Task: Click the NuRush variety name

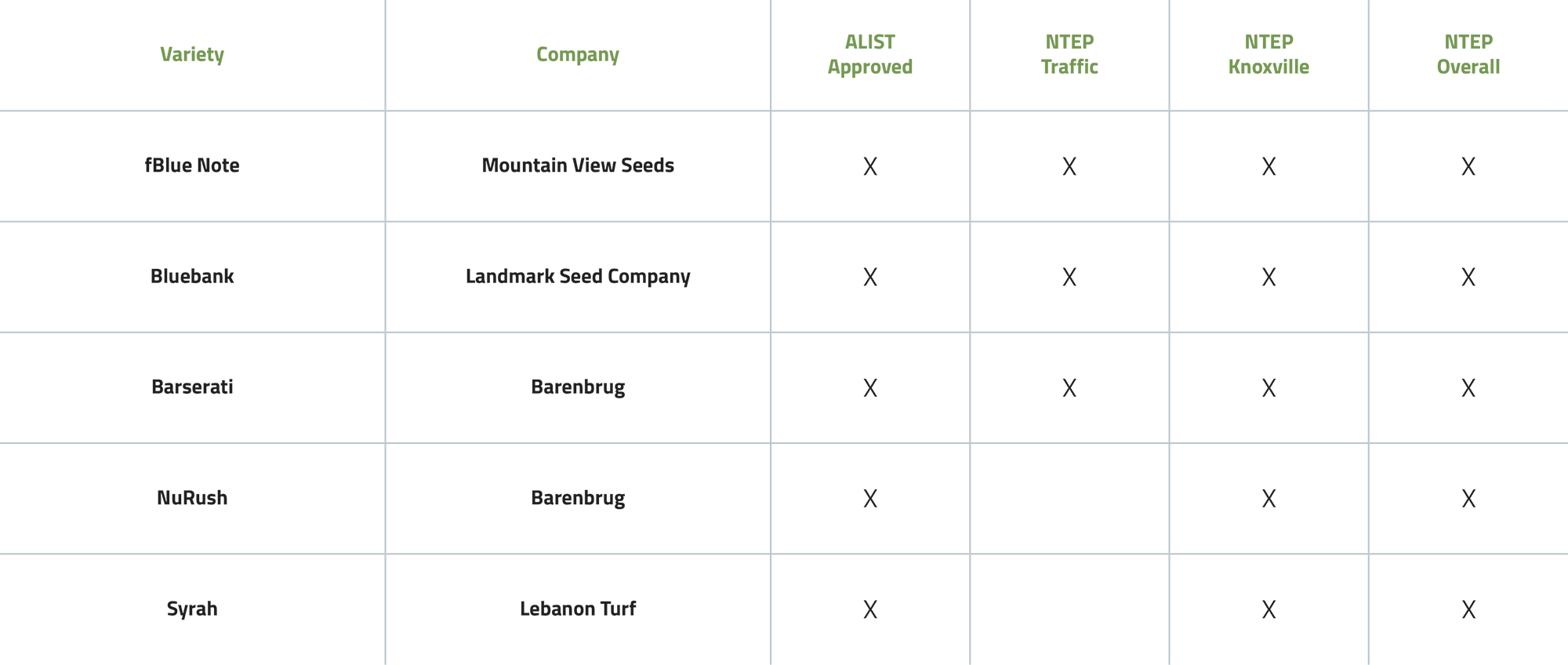Action: pyautogui.click(x=192, y=498)
